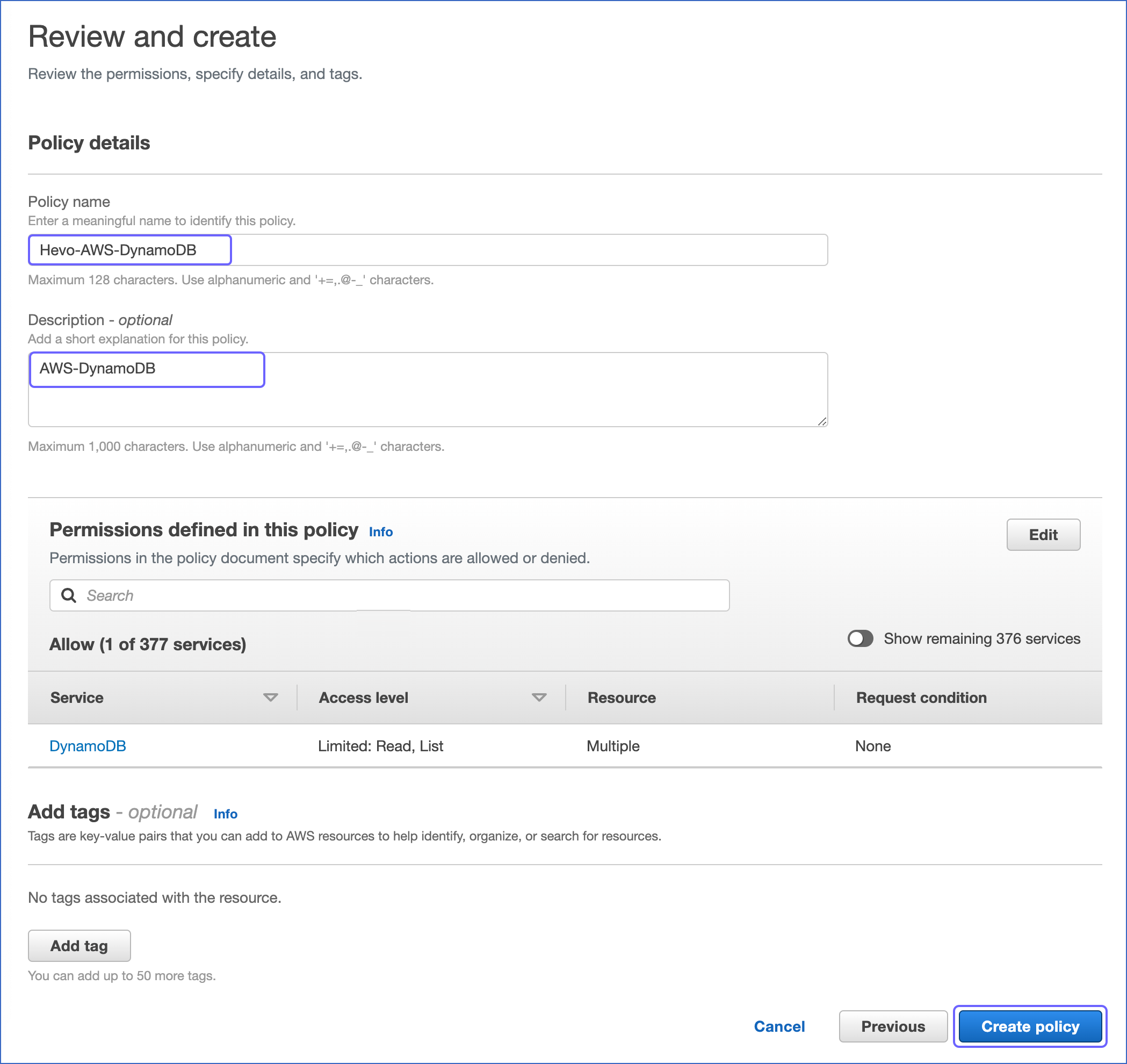
Task: Select the 'None' request condition cell
Action: point(872,745)
